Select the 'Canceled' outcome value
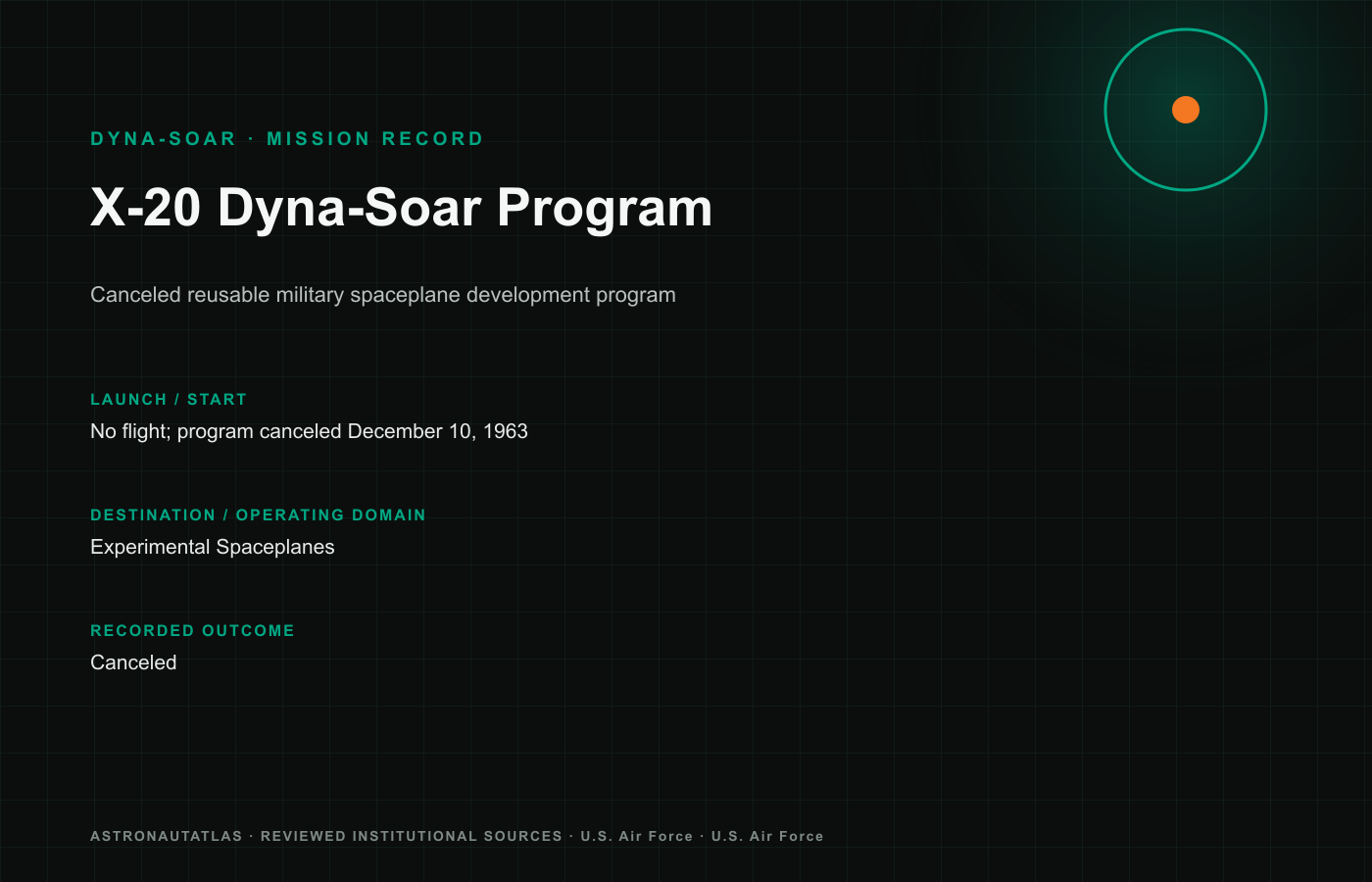This screenshot has width=1372, height=882. [133, 662]
